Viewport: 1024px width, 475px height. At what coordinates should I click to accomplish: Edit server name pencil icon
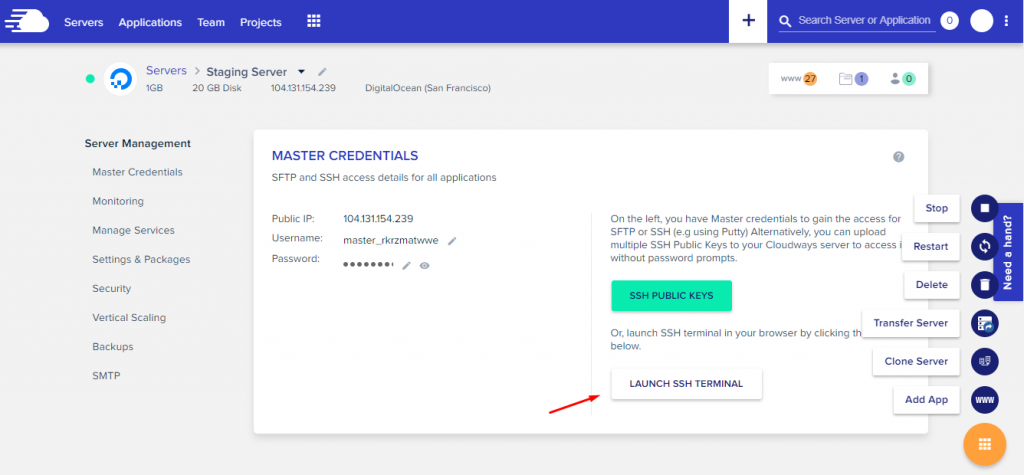[x=323, y=72]
